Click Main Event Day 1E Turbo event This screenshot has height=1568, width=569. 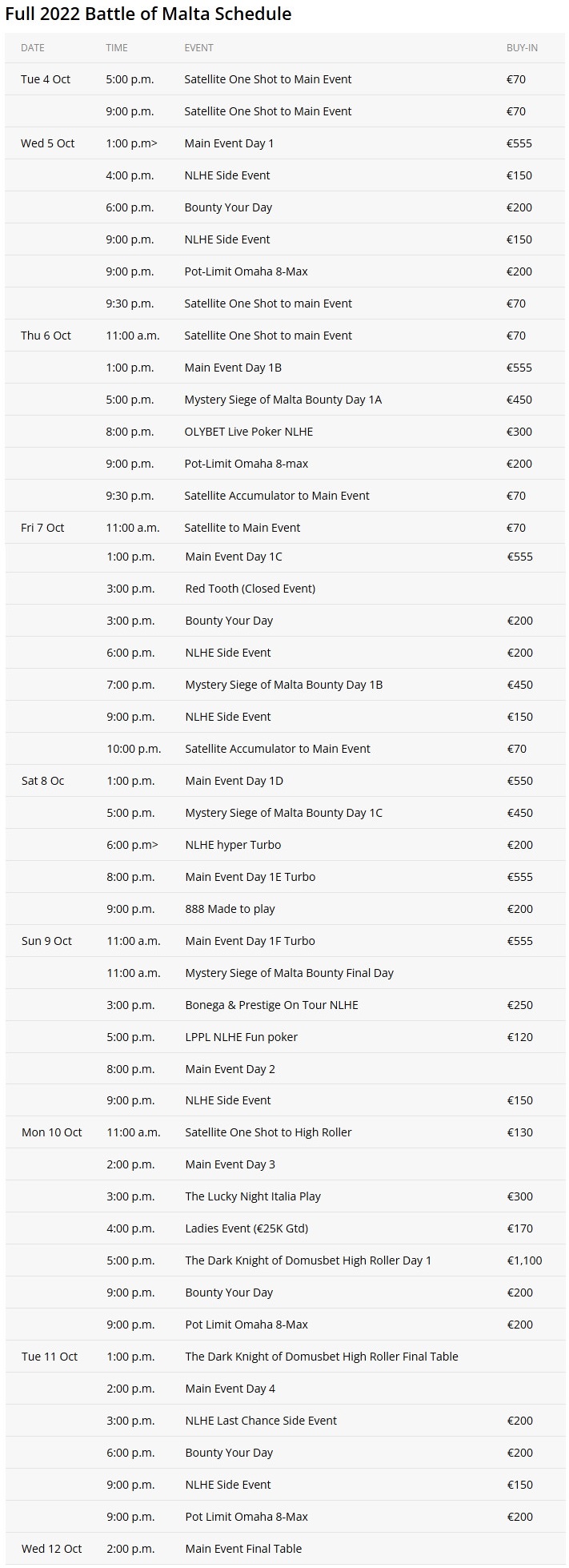click(250, 877)
